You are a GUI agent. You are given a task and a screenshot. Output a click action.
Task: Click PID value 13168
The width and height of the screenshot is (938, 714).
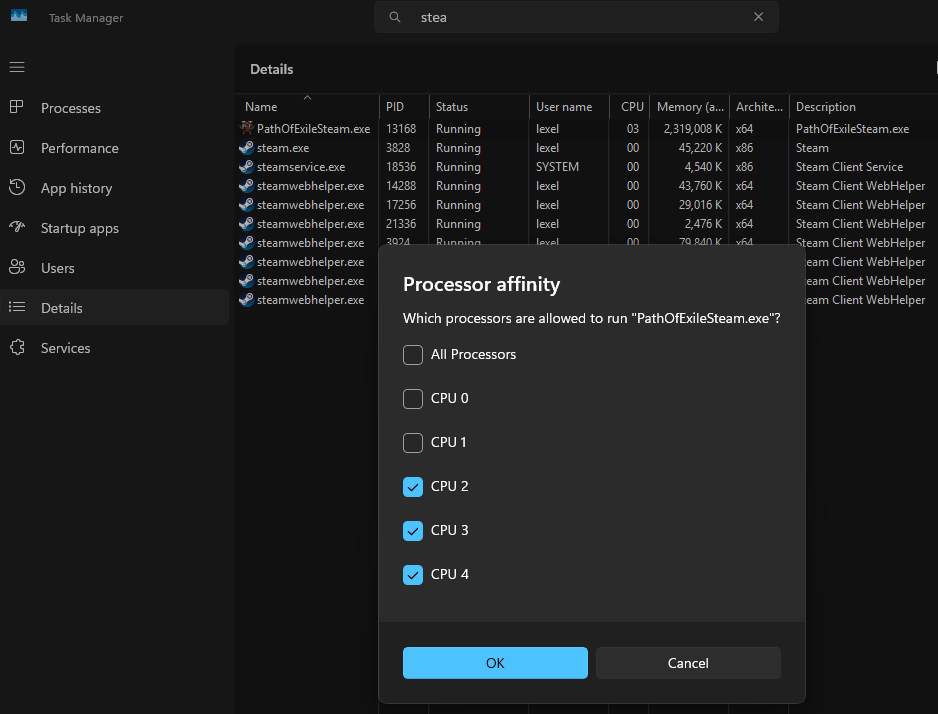pyautogui.click(x=401, y=129)
